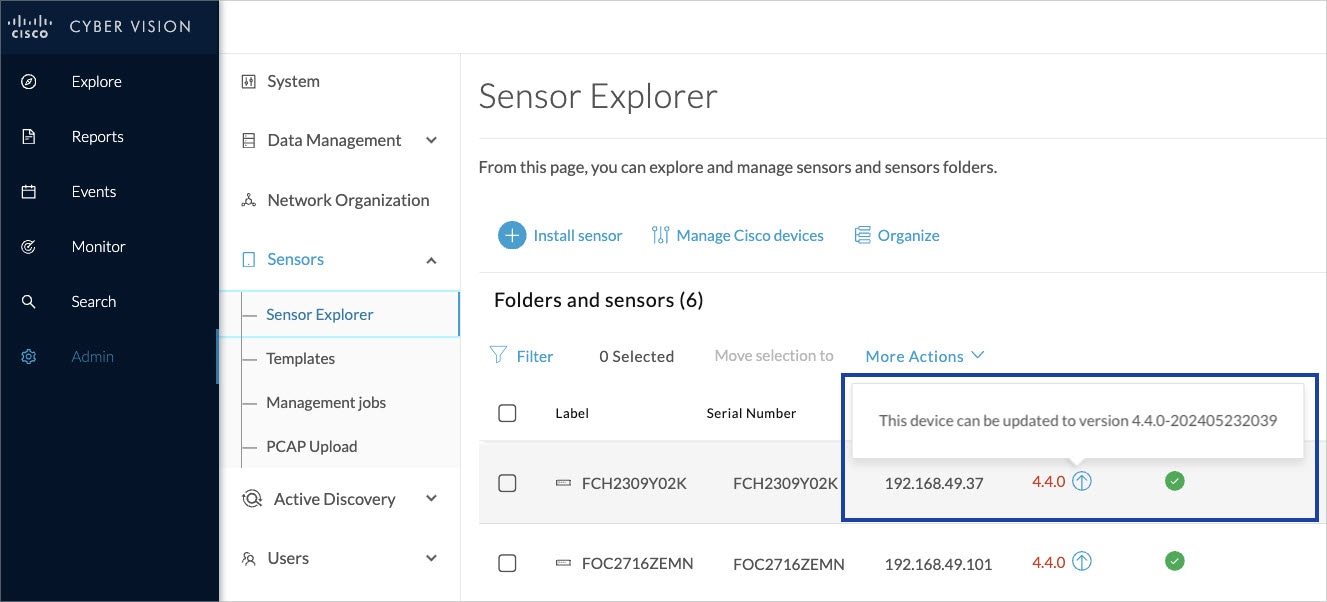Click the Sensor Explorer page title

tap(598, 96)
